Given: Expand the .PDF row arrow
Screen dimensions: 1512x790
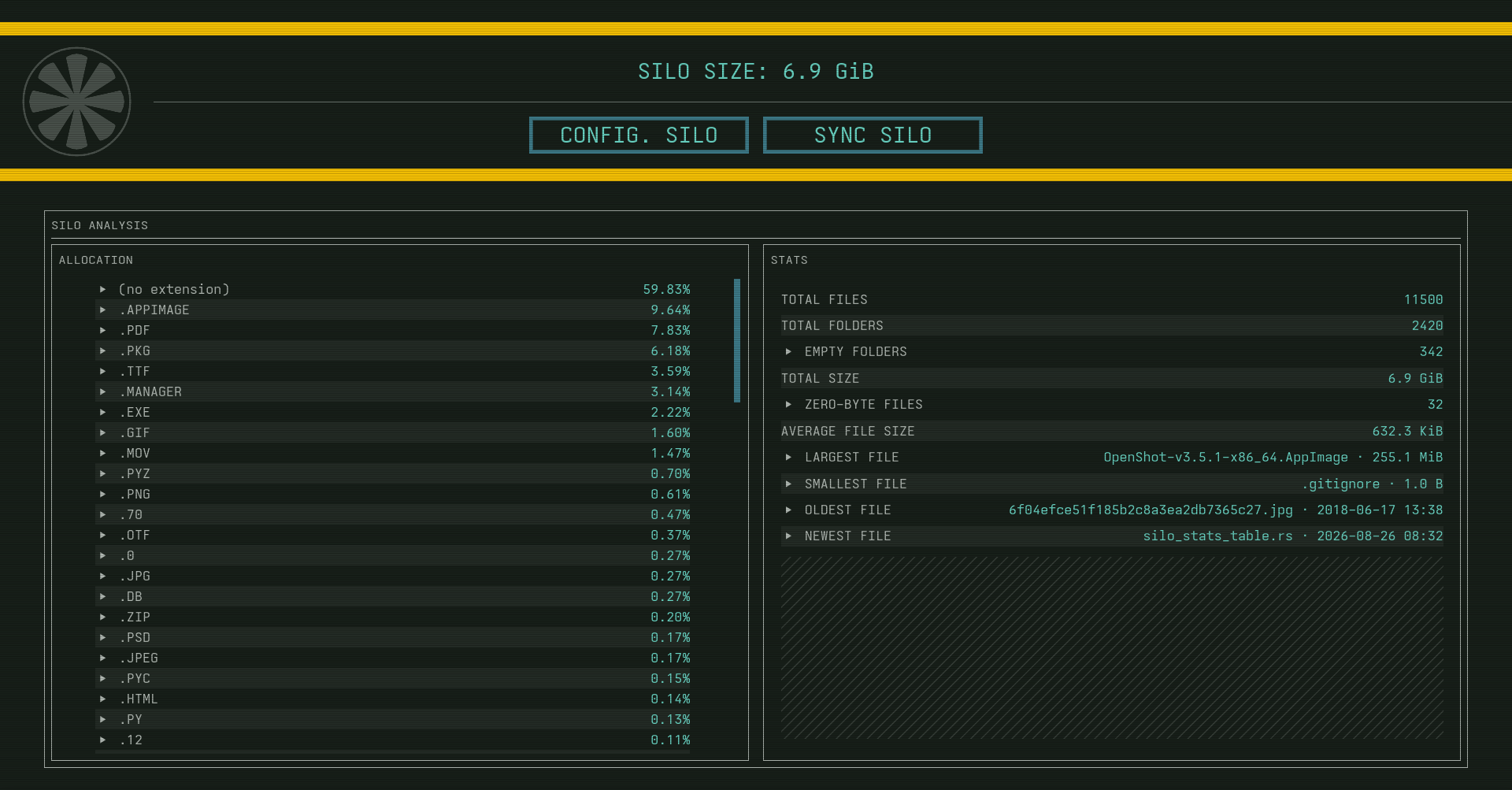Looking at the screenshot, I should coord(103,330).
